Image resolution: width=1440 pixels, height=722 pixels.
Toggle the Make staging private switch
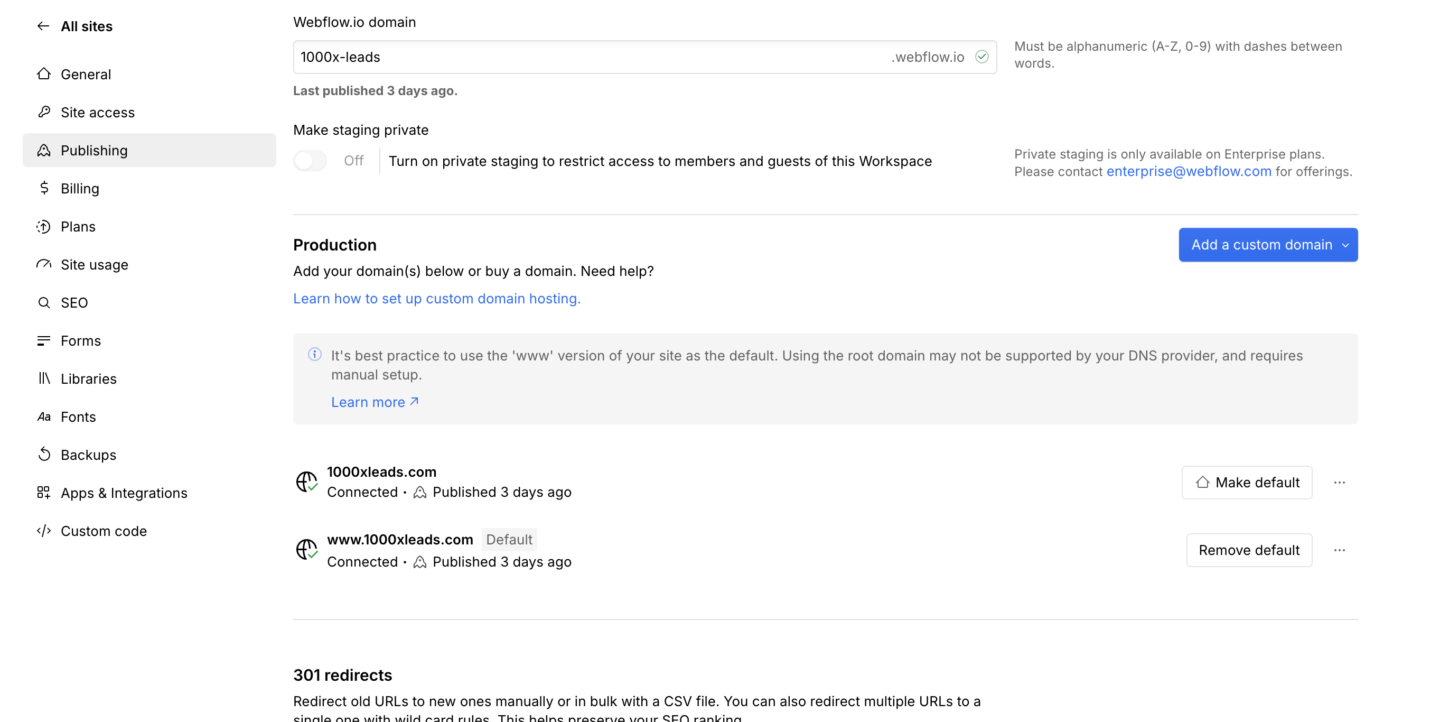click(x=310, y=161)
